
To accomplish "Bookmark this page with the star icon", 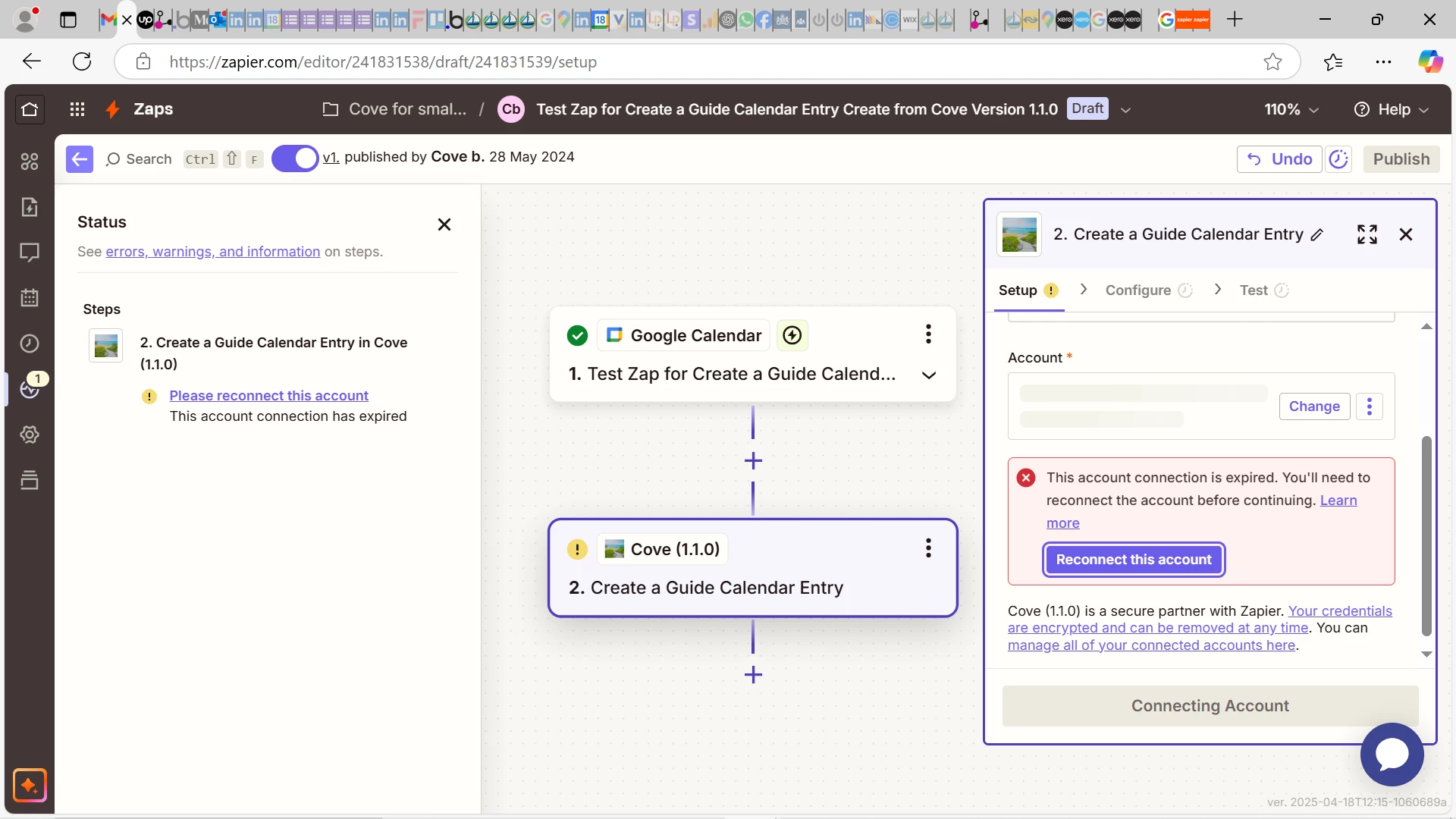I will 1272,61.
